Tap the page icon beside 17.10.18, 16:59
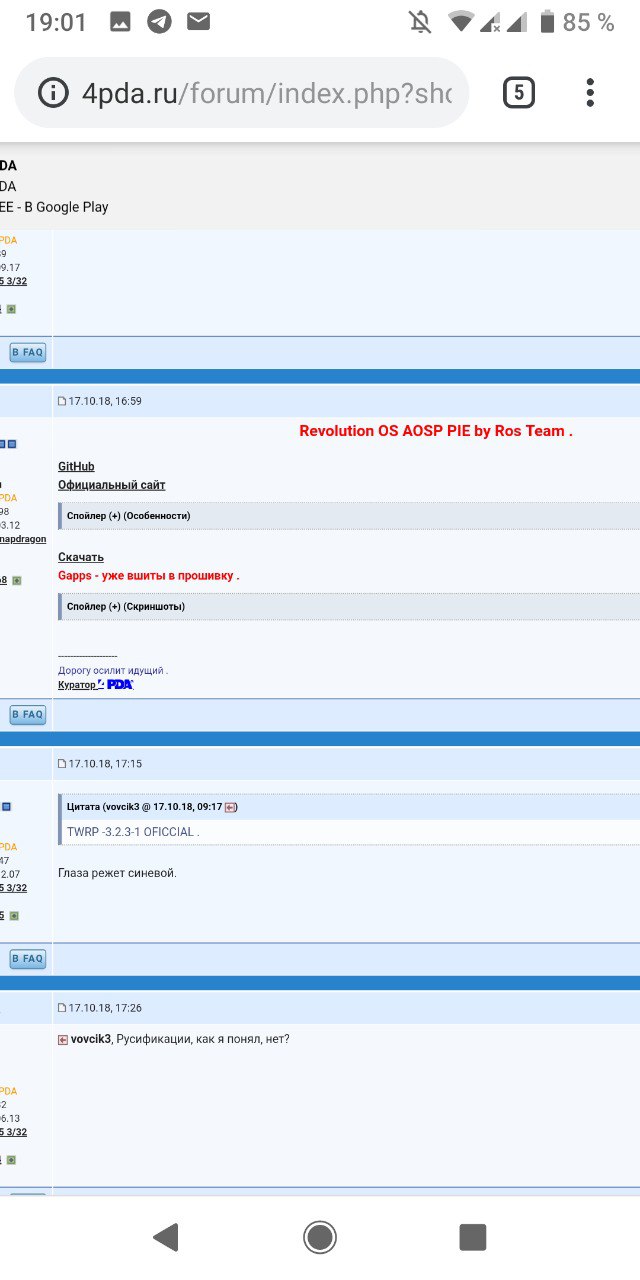This screenshot has height=1280, width=640. pyautogui.click(x=62, y=402)
